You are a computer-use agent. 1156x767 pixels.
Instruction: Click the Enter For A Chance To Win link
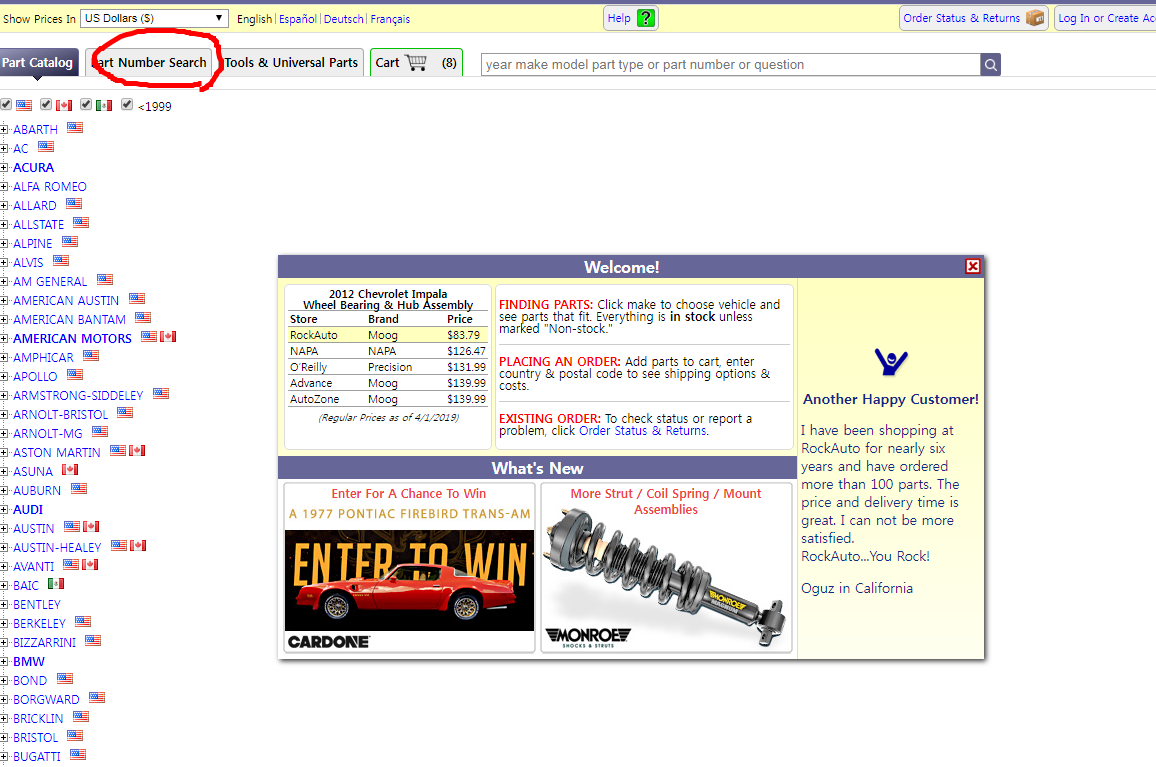[408, 493]
